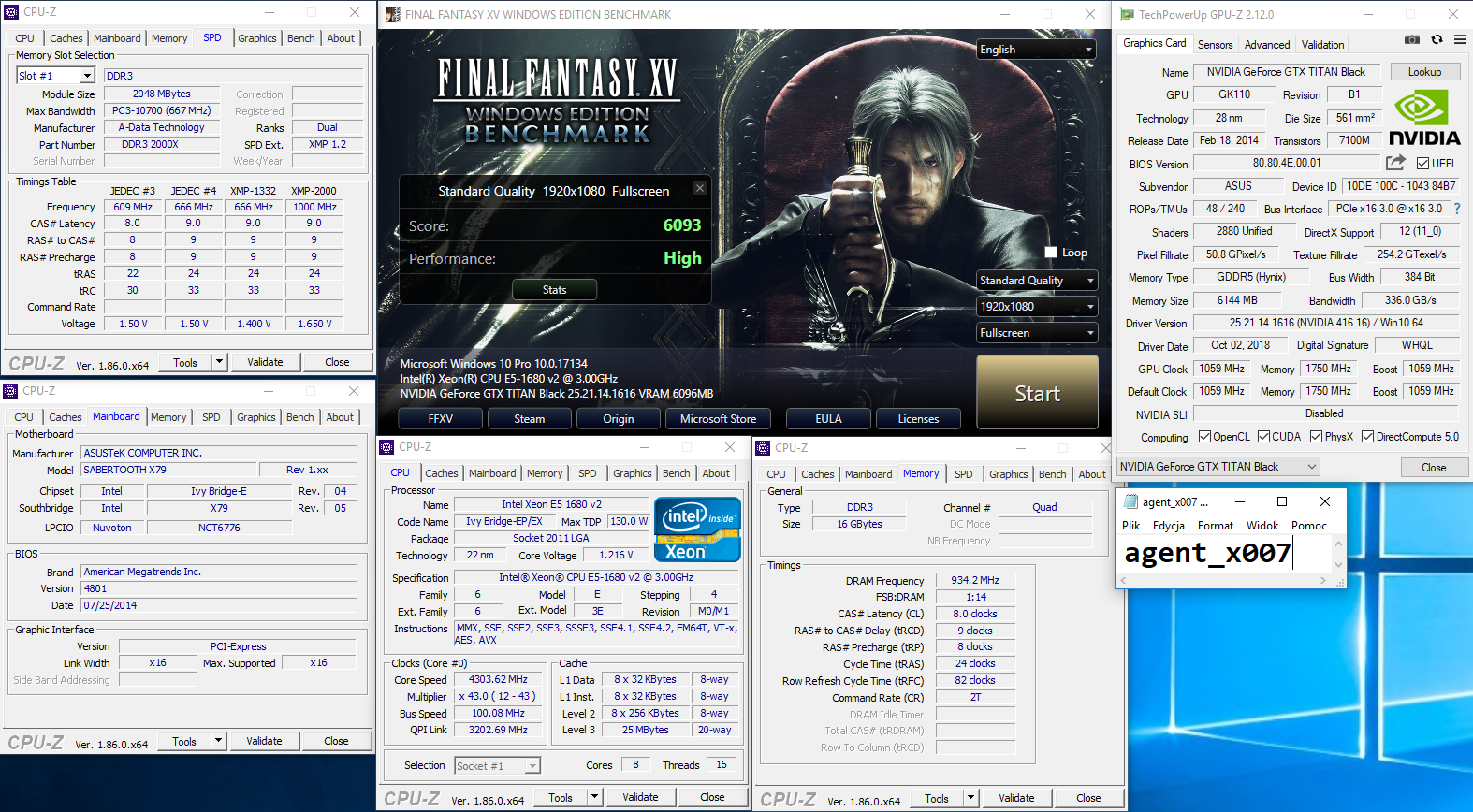
Task: Click the Notepad vertical scrollbar
Action: [x=1338, y=554]
